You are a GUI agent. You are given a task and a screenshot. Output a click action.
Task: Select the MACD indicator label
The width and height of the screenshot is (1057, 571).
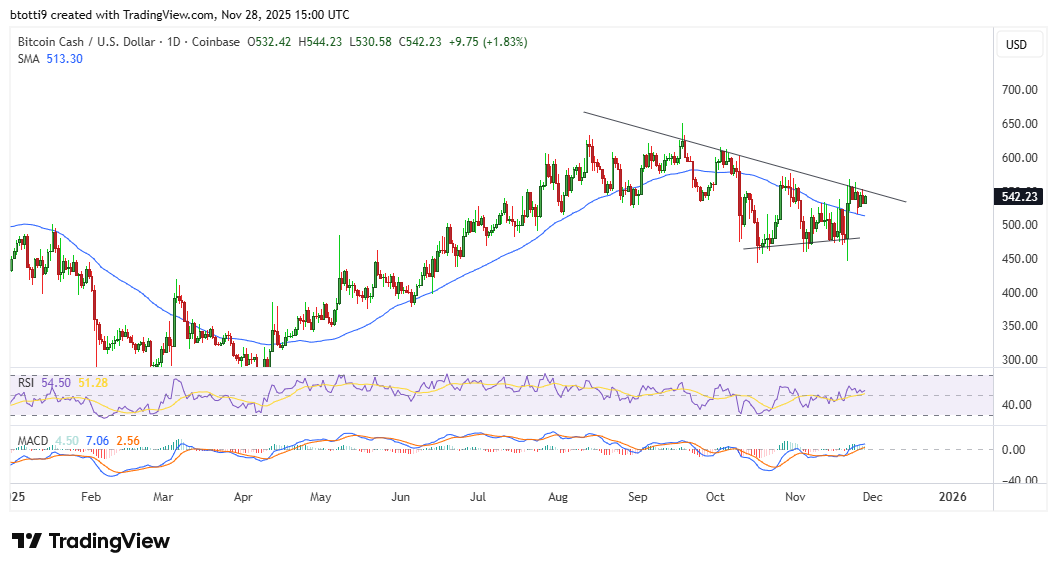point(33,441)
